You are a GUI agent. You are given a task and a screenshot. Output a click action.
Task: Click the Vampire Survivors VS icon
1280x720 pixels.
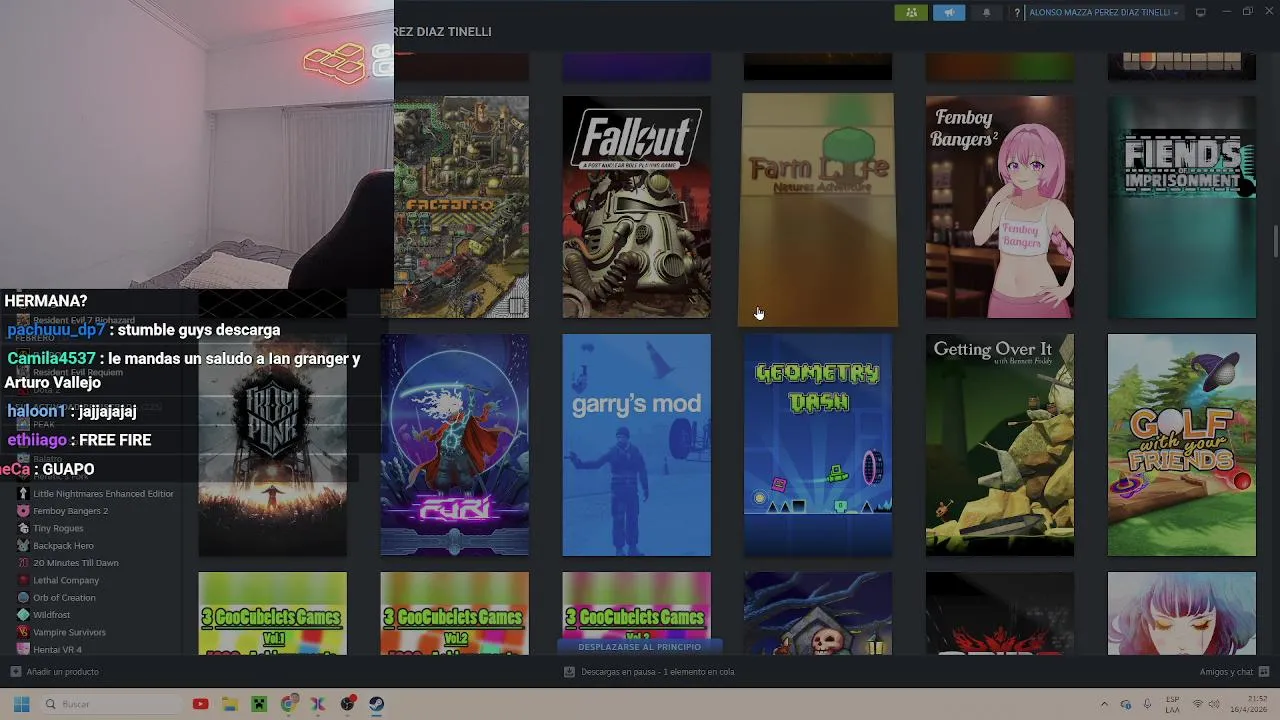(x=23, y=632)
